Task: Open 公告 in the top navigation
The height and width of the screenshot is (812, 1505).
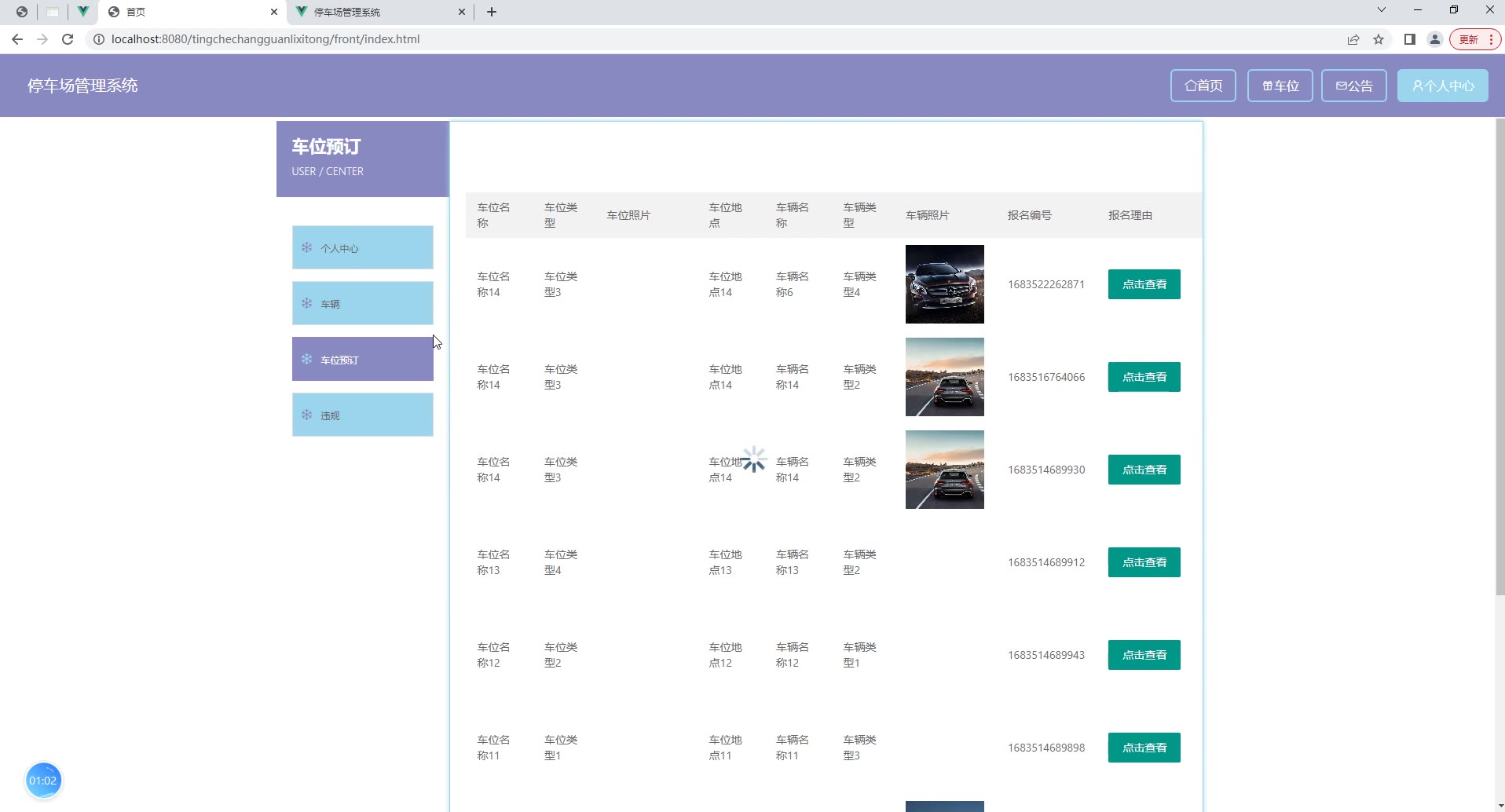Action: point(1353,86)
